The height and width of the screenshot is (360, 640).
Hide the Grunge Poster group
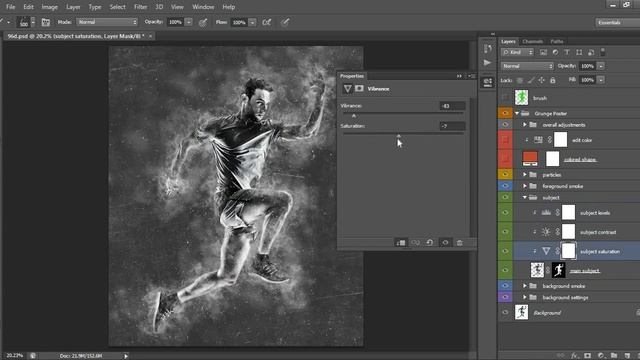pos(505,113)
